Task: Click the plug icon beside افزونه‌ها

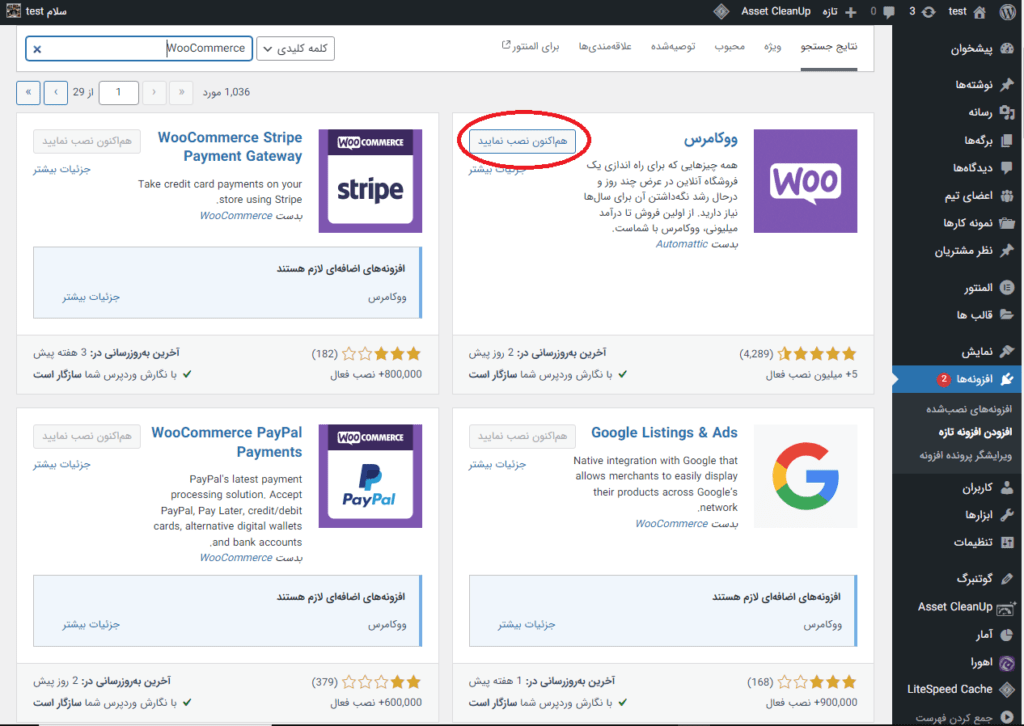Action: point(1007,379)
